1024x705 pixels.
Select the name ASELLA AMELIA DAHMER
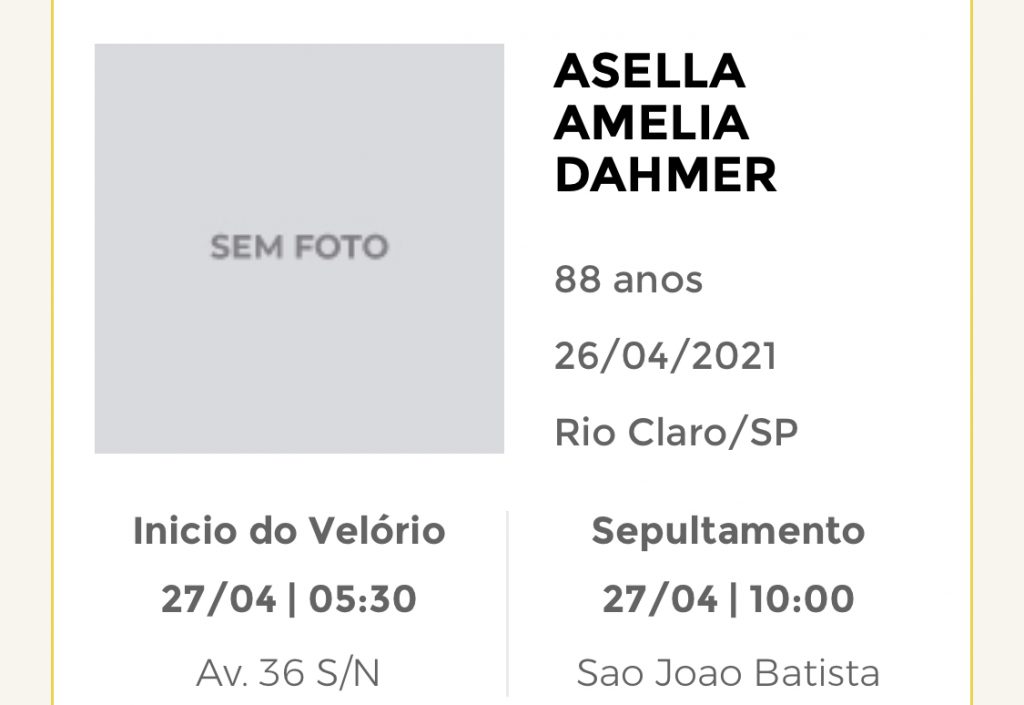pyautogui.click(x=665, y=123)
